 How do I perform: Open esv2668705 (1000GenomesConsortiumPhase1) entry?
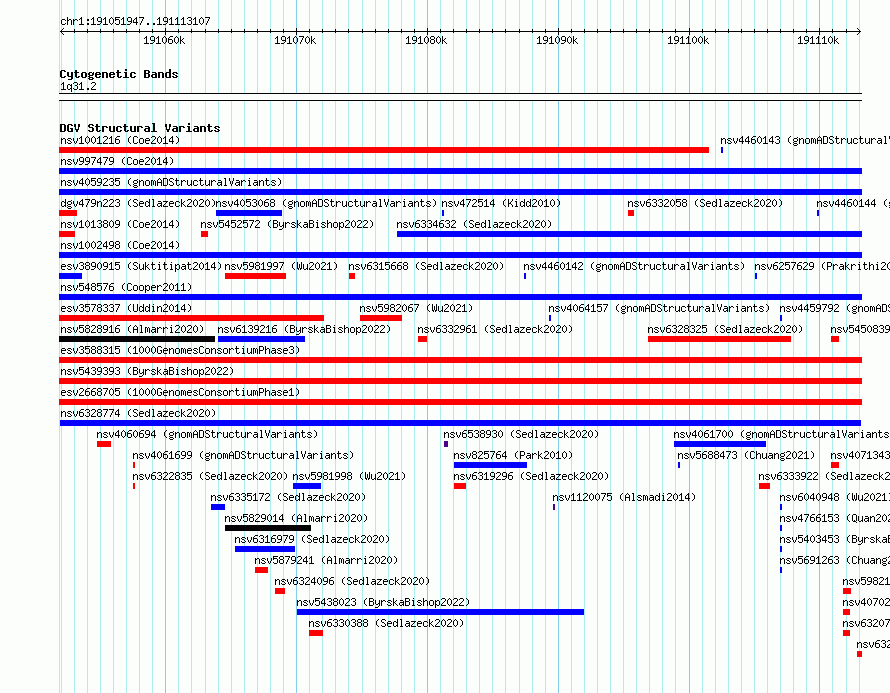(x=180, y=392)
